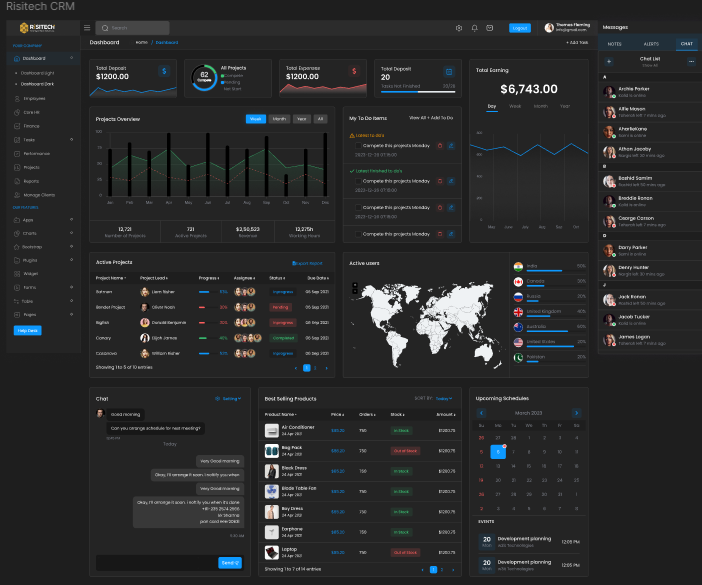This screenshot has height=585, width=702.
Task: Expand the Tasks sidebar menu
Action: [x=71, y=140]
